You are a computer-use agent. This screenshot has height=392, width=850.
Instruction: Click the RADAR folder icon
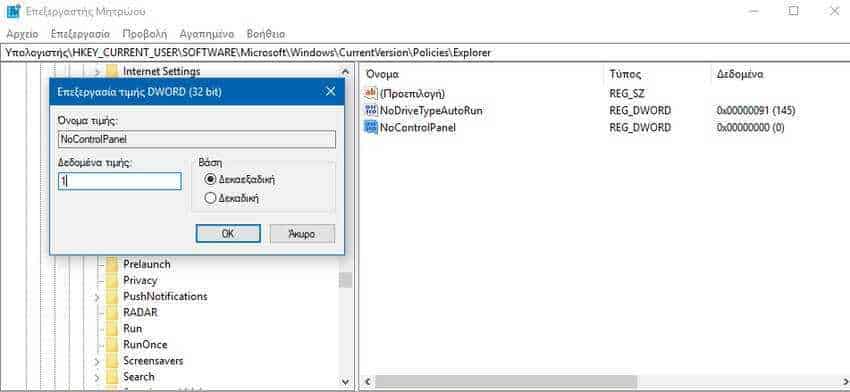pos(112,313)
